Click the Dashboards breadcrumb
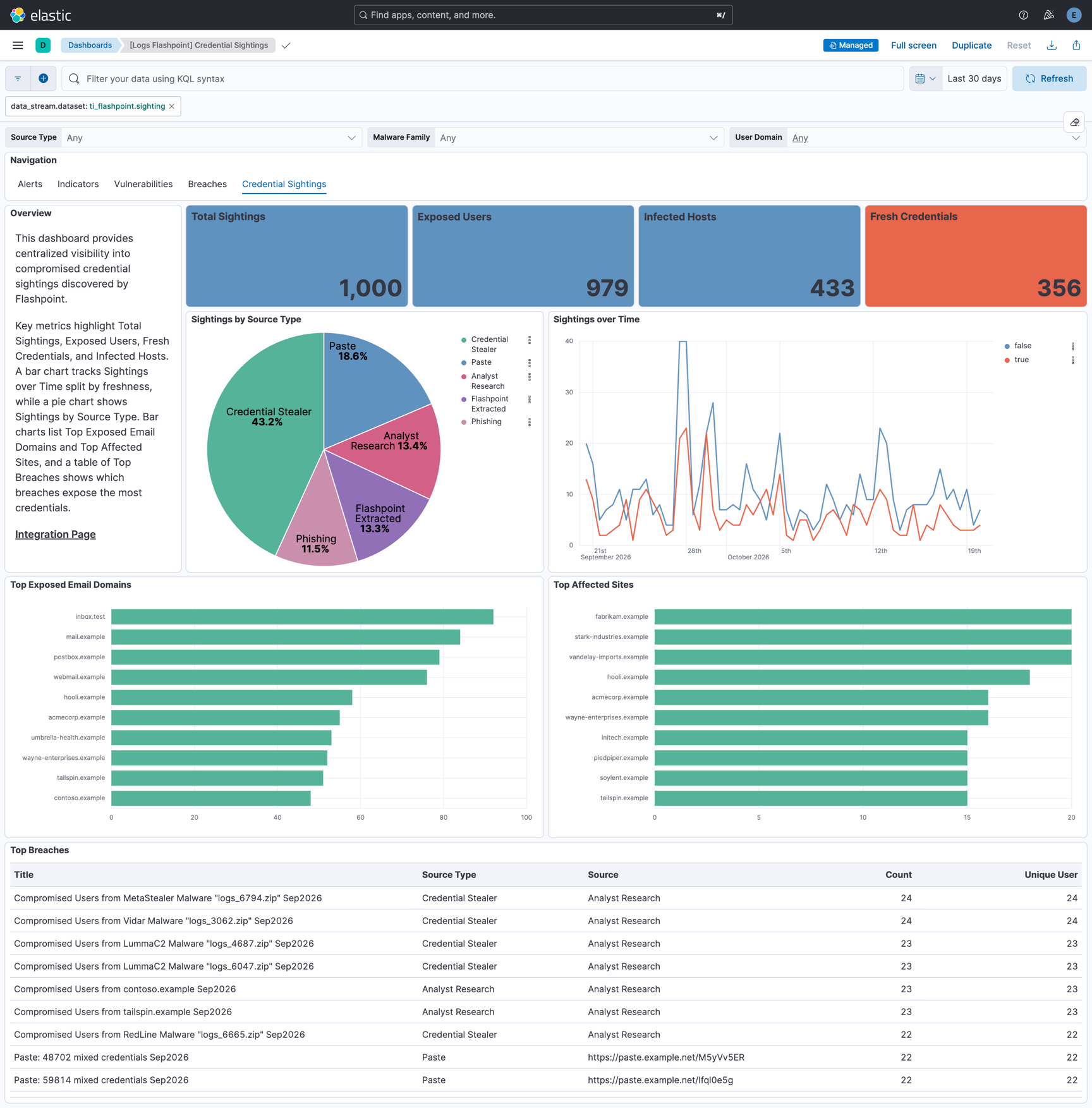 click(x=90, y=46)
